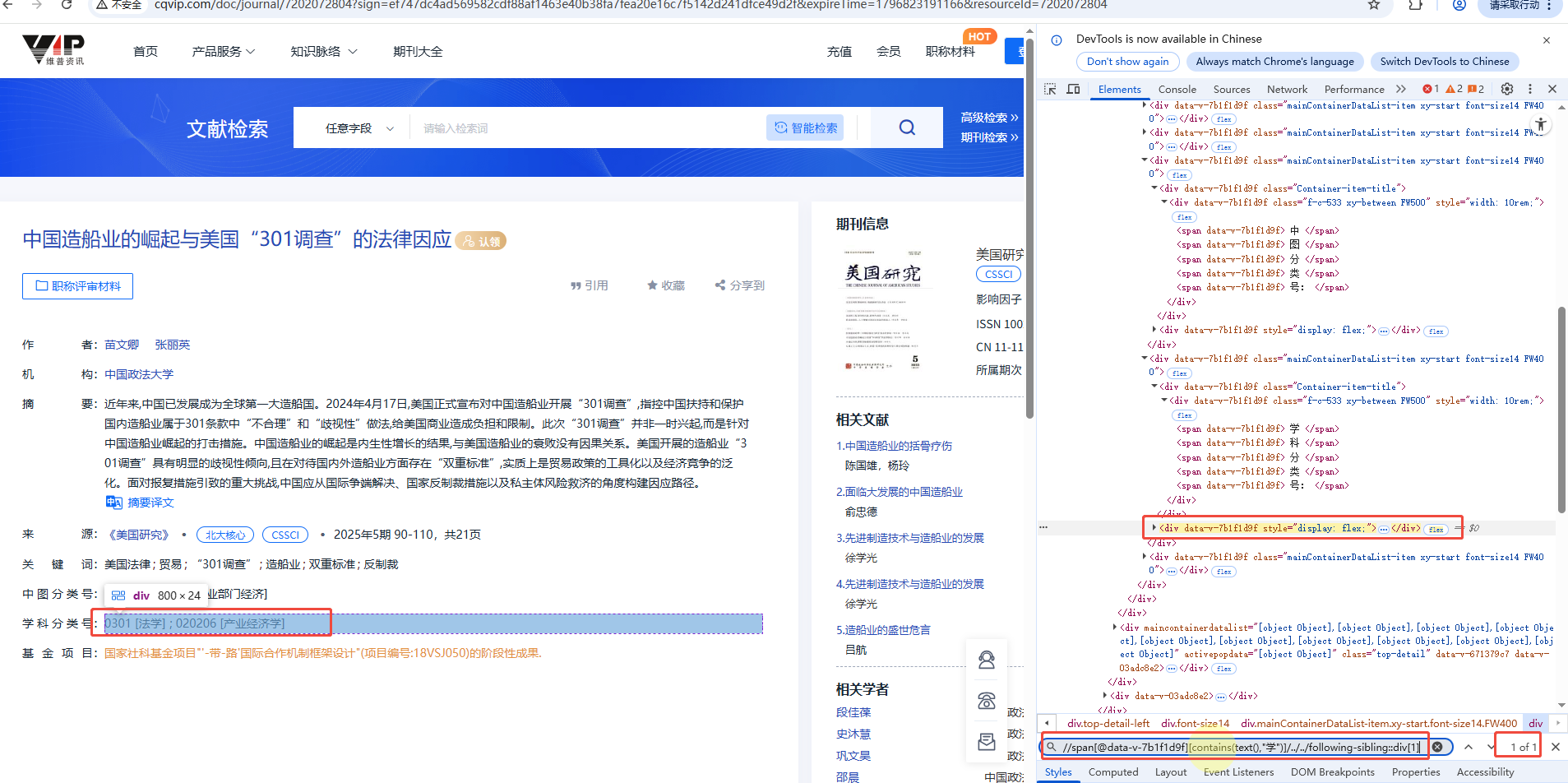Collapse Container-item-title div containing 中图分类号
1568x783 pixels.
1154,188
